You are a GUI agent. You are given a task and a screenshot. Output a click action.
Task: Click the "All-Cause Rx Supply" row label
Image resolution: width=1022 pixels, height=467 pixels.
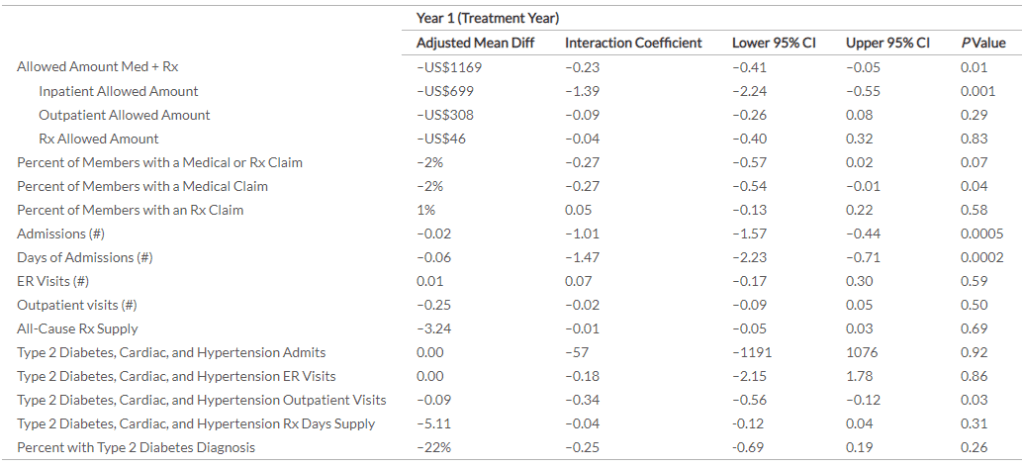point(77,328)
